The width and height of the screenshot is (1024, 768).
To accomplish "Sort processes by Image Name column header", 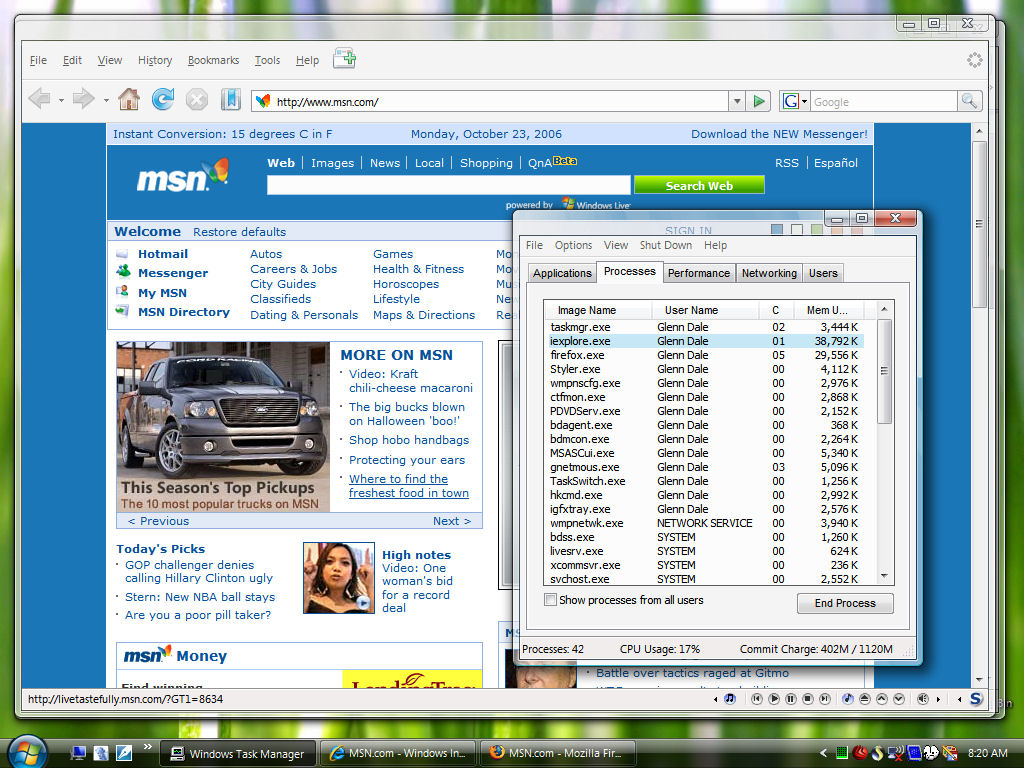I will (598, 310).
